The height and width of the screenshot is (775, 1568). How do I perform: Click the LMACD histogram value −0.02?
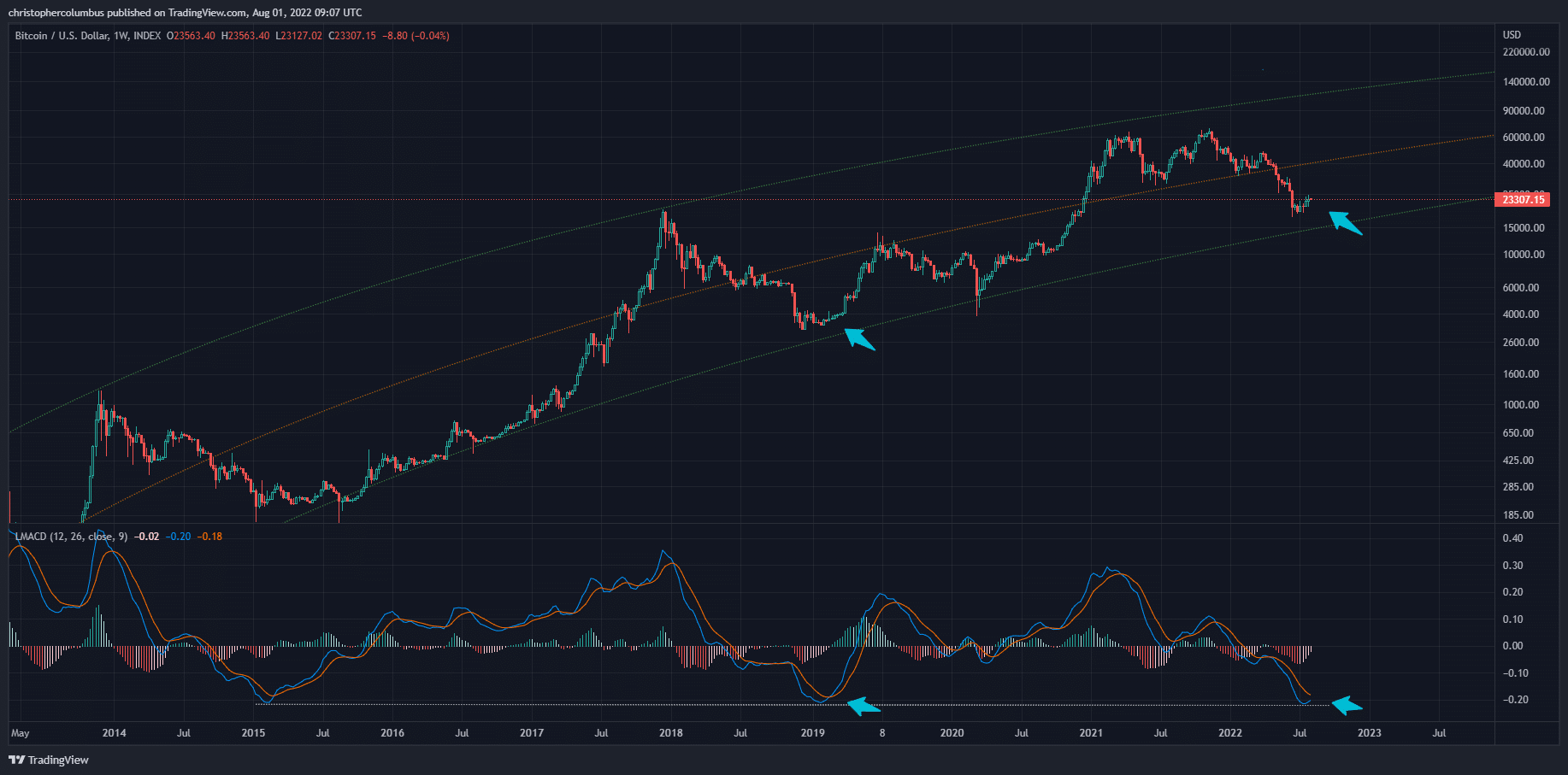(147, 537)
